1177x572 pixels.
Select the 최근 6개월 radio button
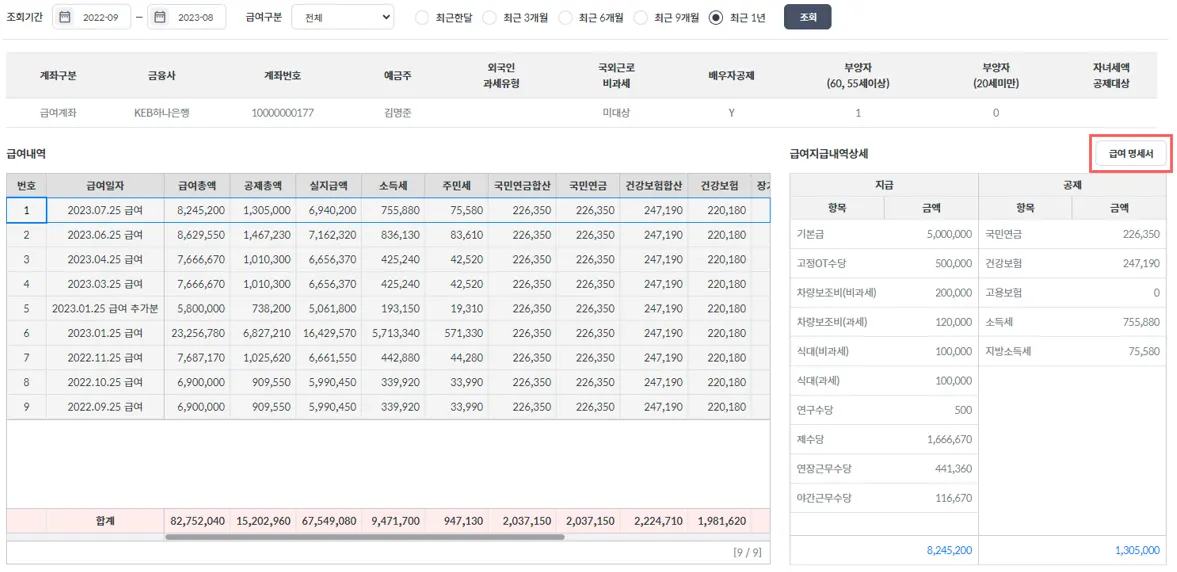coord(566,17)
